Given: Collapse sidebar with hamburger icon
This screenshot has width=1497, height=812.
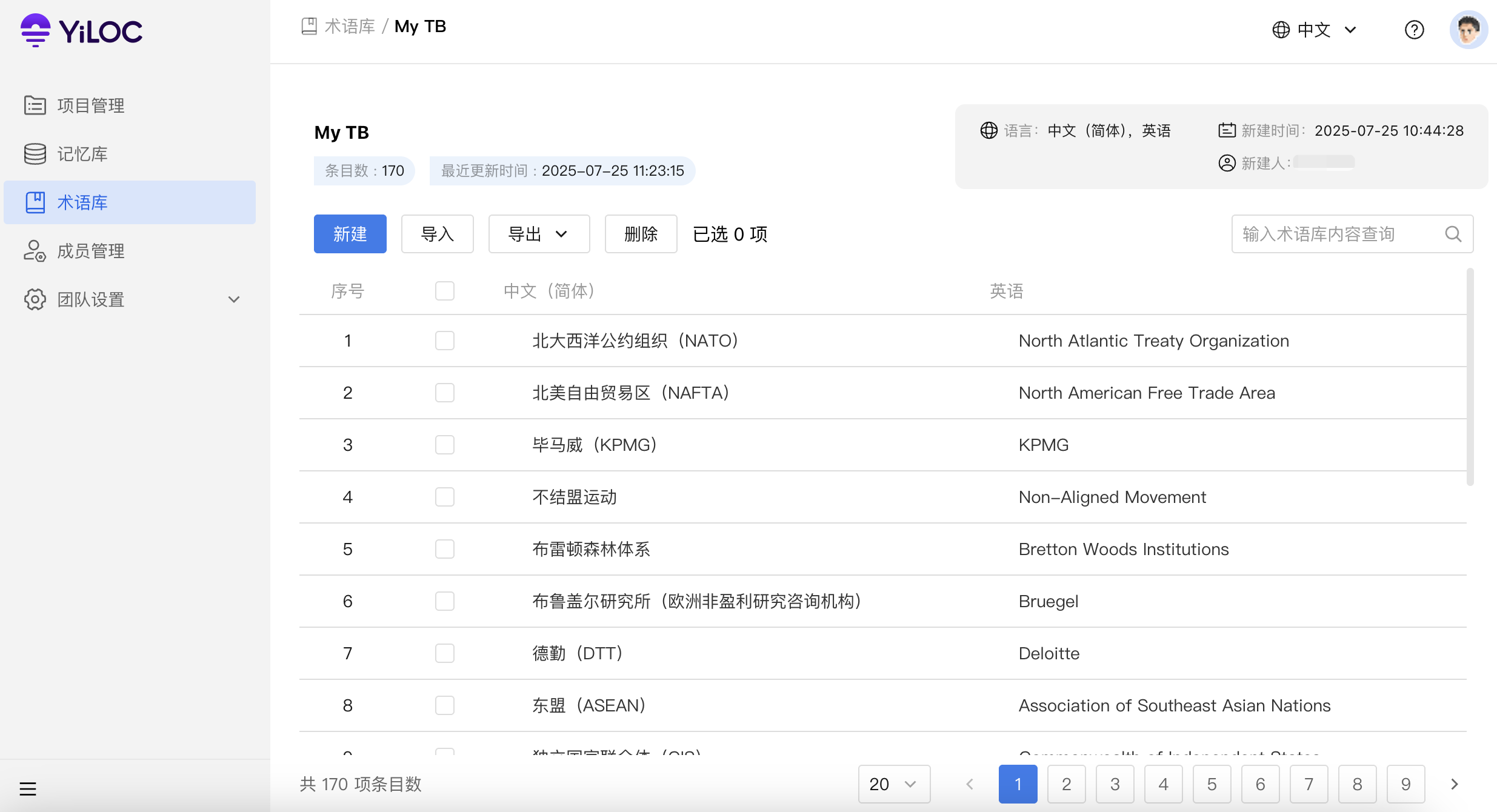Looking at the screenshot, I should pos(28,788).
